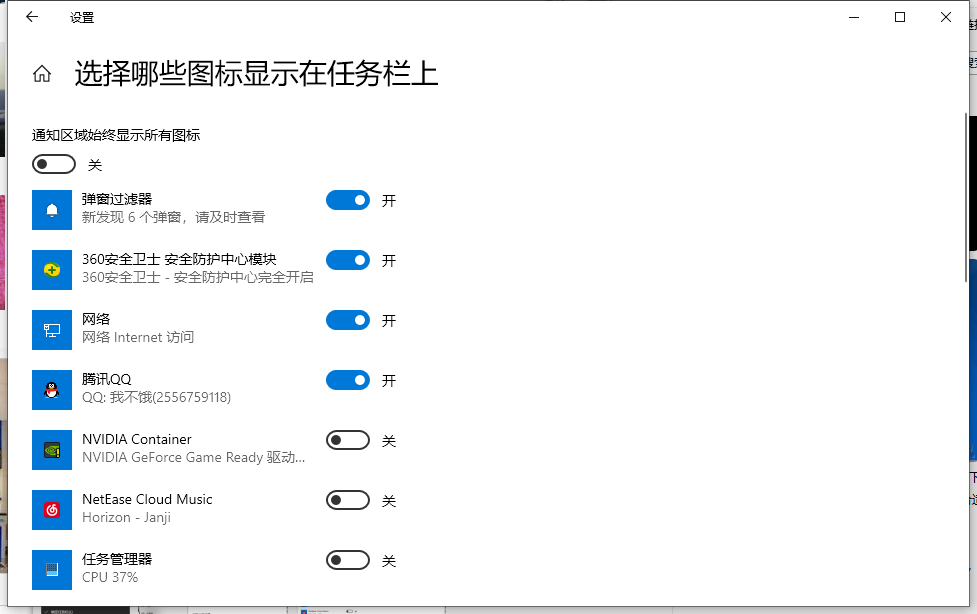
Task: Turn off the 网络 toggle
Action: (x=347, y=320)
